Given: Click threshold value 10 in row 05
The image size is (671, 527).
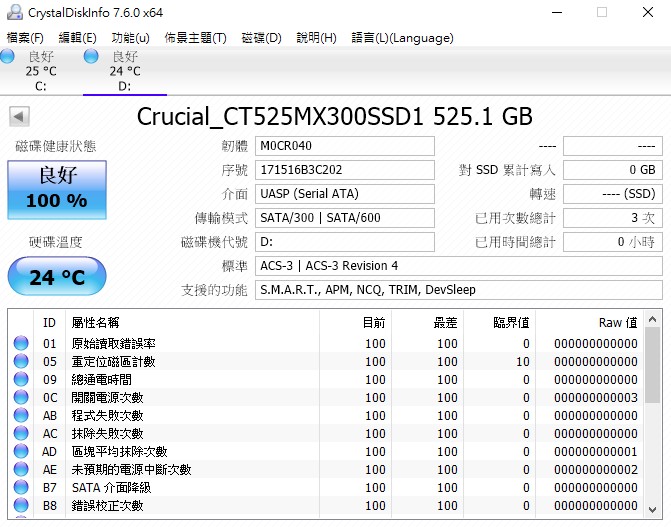Looking at the screenshot, I should pos(523,362).
